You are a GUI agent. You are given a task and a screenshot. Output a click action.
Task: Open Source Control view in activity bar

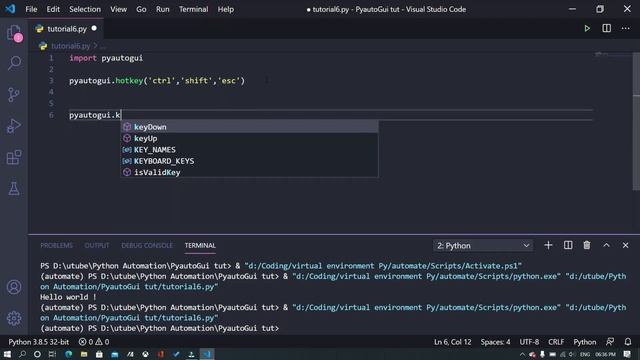(x=14, y=95)
